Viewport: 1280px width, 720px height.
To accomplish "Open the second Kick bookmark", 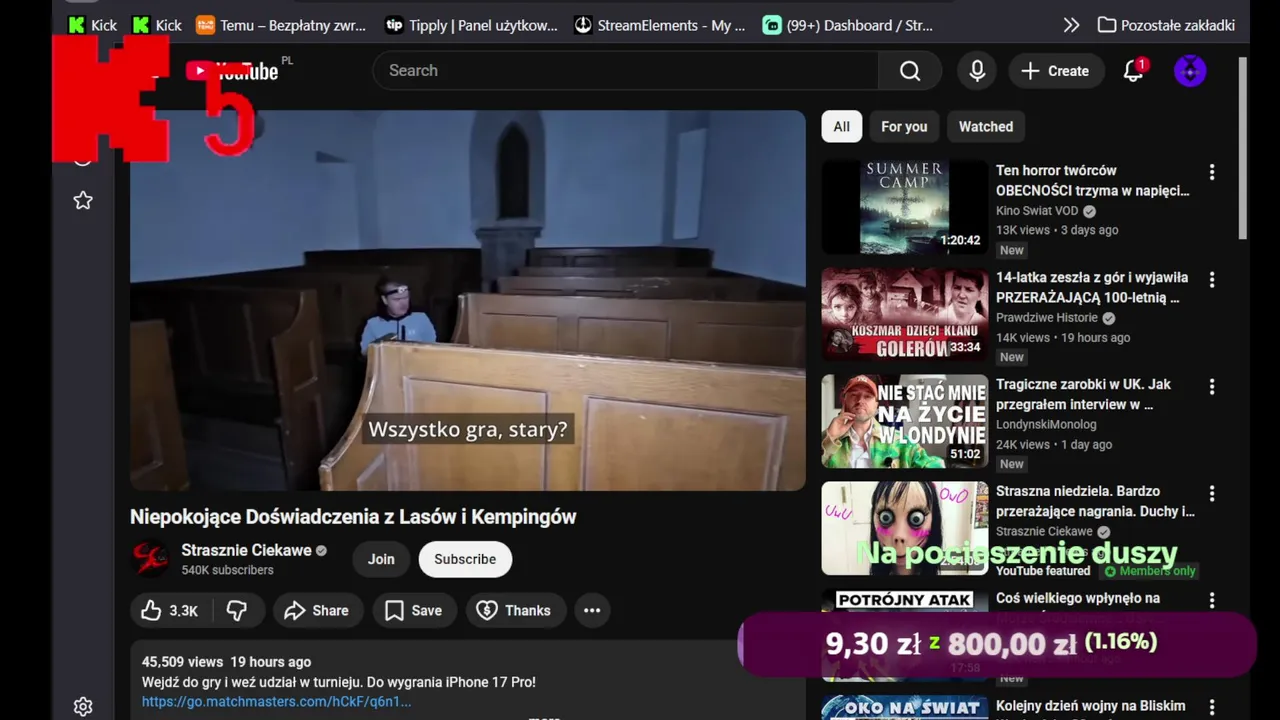I will [x=157, y=25].
